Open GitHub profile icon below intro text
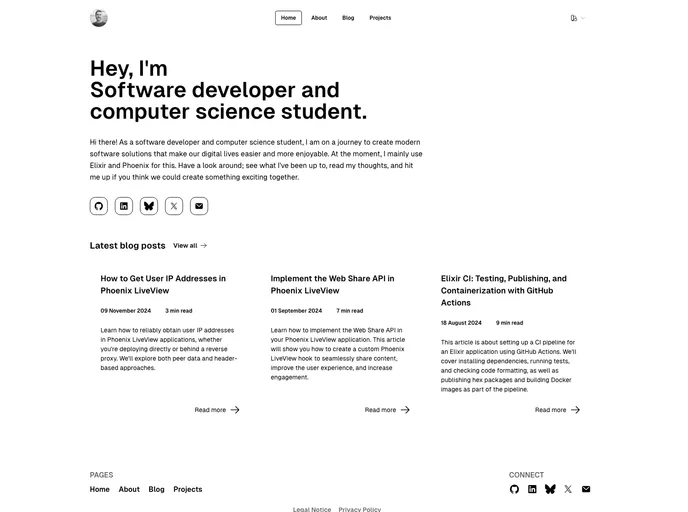Image resolution: width=688 pixels, height=512 pixels. click(99, 206)
